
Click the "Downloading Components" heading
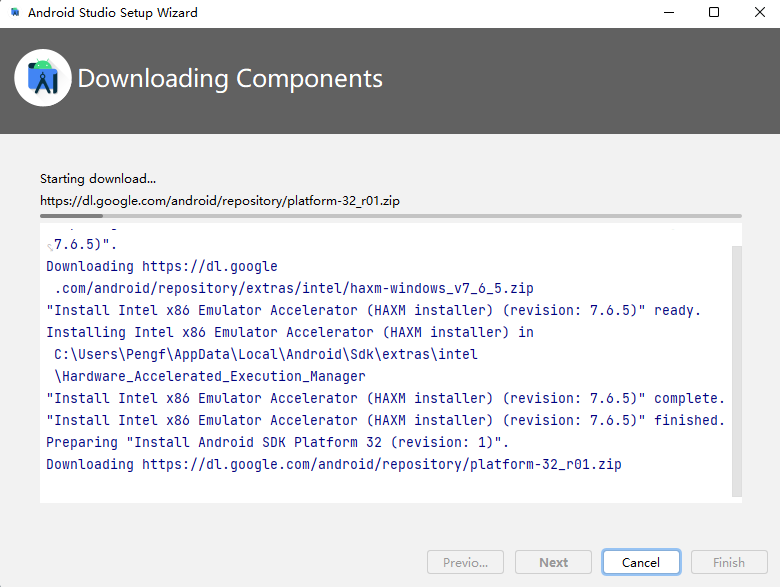(230, 78)
